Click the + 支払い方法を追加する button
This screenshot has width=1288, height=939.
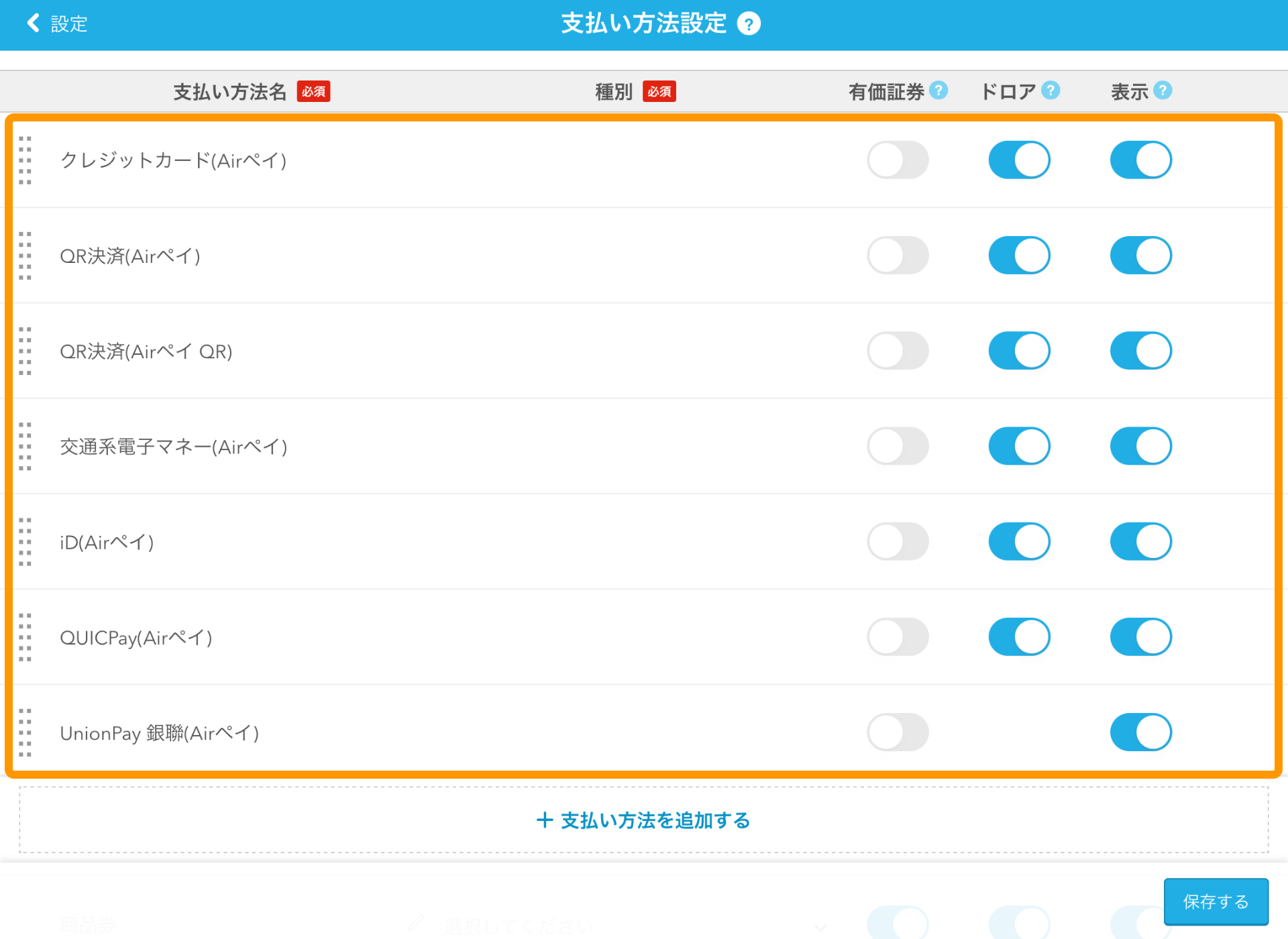tap(643, 820)
